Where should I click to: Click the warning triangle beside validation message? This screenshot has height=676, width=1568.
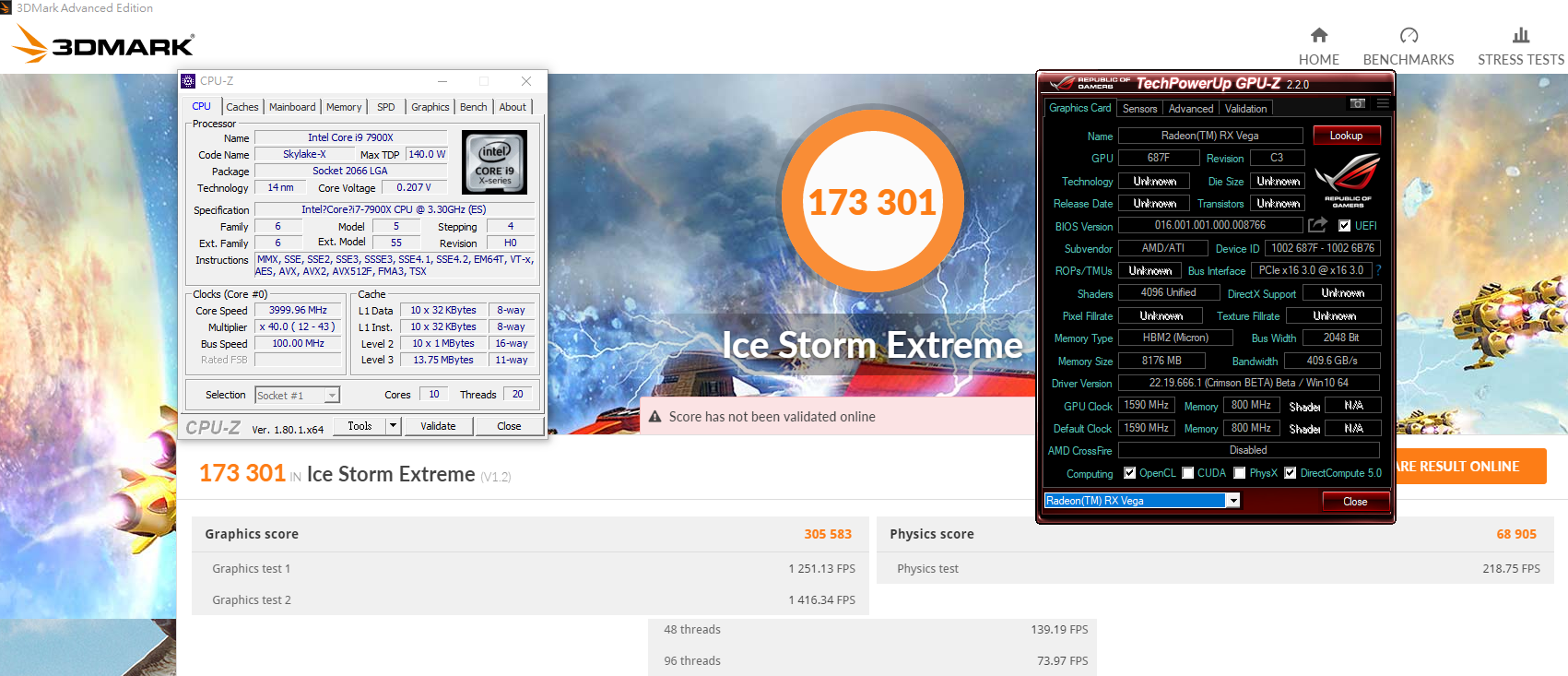655,417
